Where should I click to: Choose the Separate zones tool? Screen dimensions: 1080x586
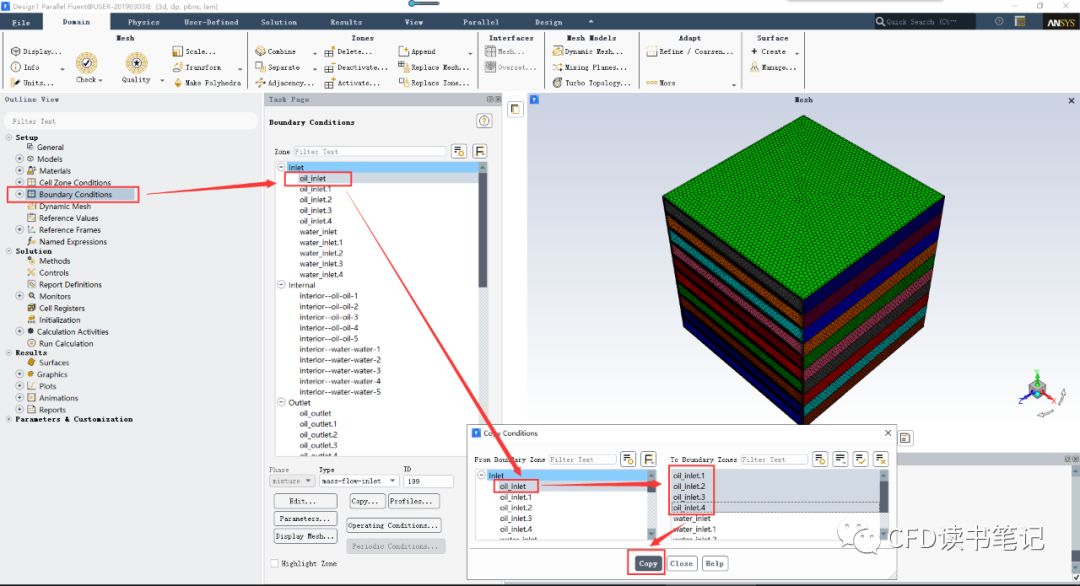278,67
